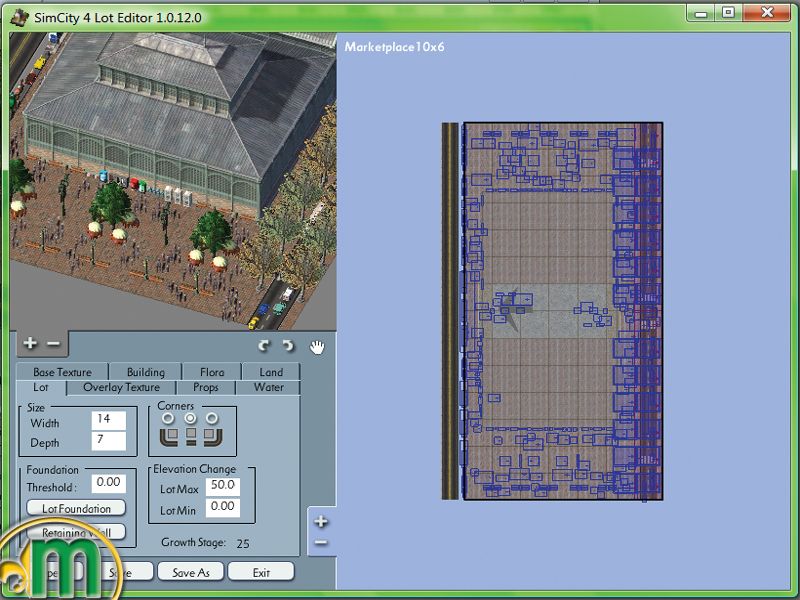Select the Lot tab
The width and height of the screenshot is (800, 600).
coord(41,388)
